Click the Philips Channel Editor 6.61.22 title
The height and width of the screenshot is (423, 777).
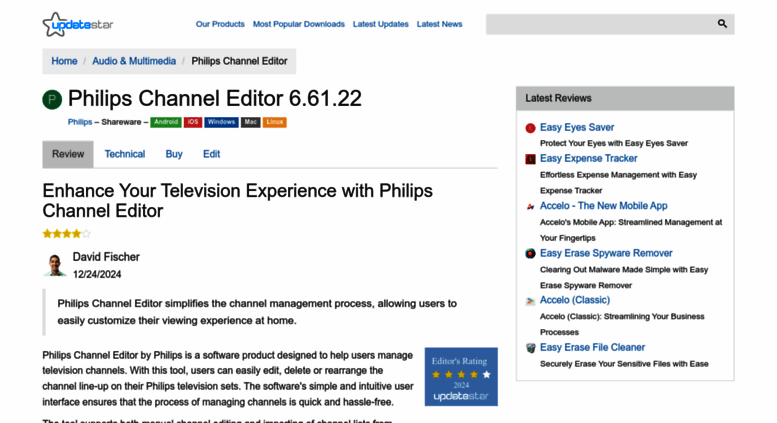pyautogui.click(x=215, y=99)
